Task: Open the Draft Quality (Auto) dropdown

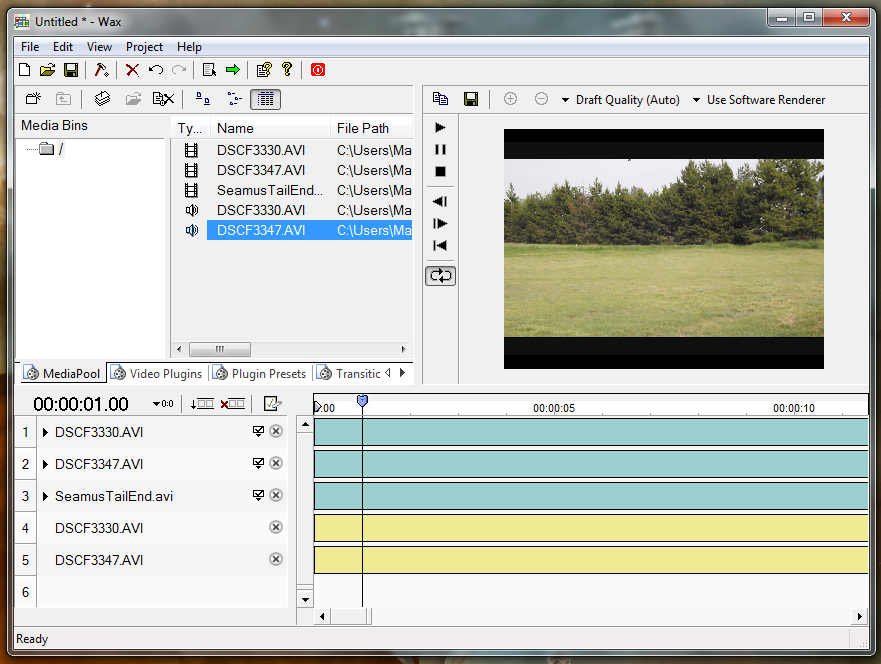Action: coord(621,100)
